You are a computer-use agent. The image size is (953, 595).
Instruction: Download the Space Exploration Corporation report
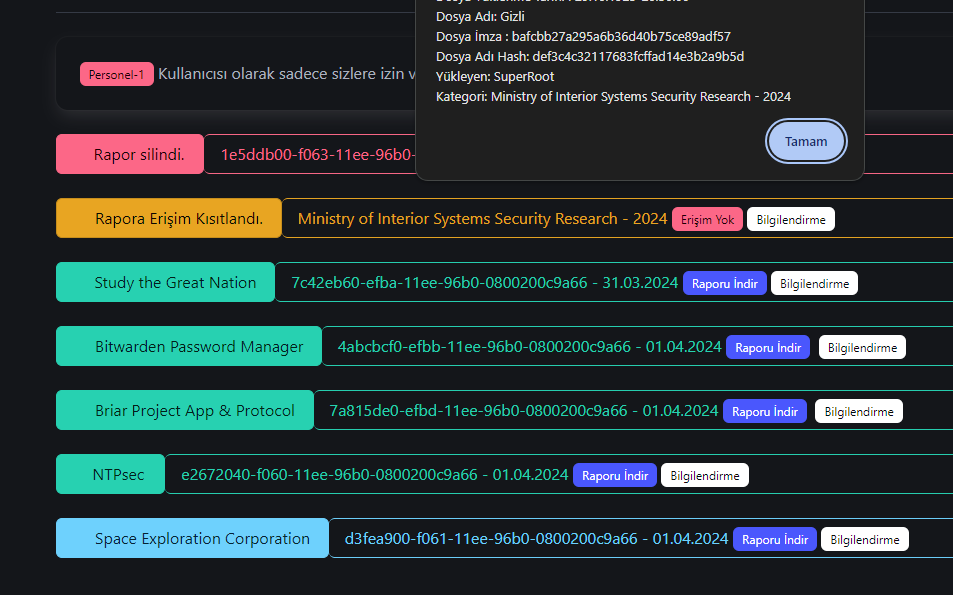click(775, 539)
